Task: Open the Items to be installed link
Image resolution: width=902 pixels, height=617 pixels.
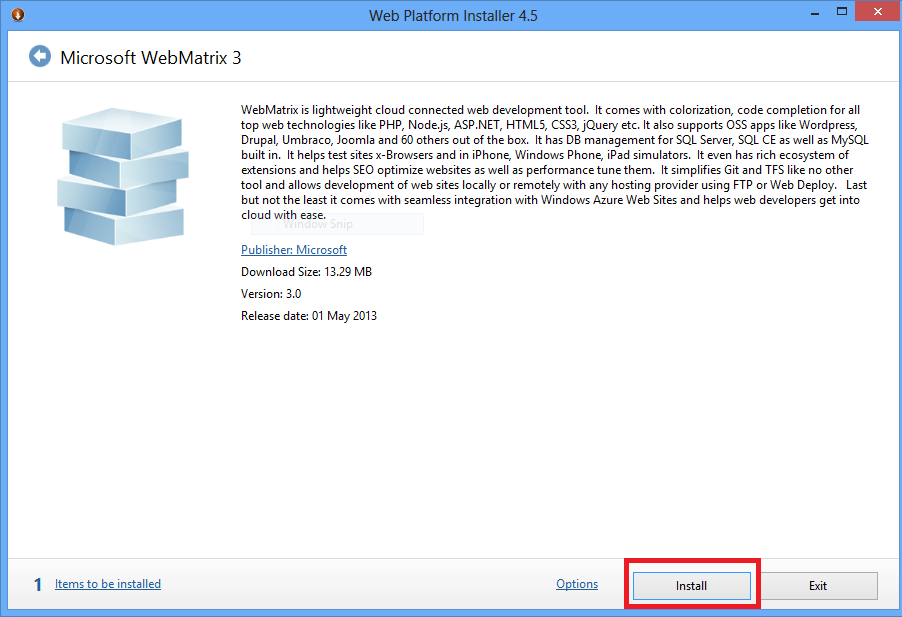Action: point(107,584)
